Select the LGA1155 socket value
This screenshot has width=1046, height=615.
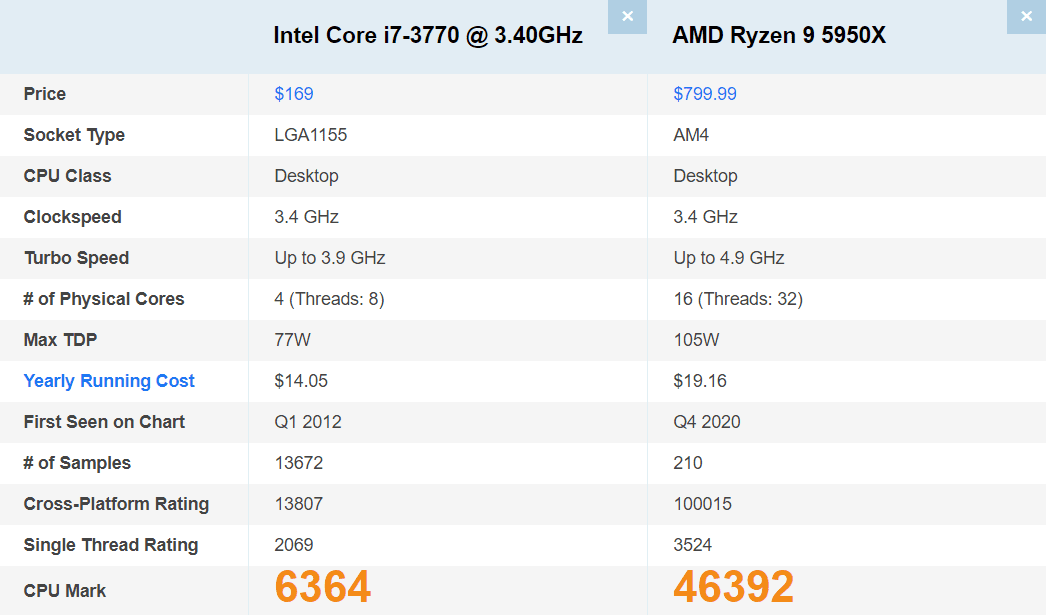pyautogui.click(x=311, y=135)
